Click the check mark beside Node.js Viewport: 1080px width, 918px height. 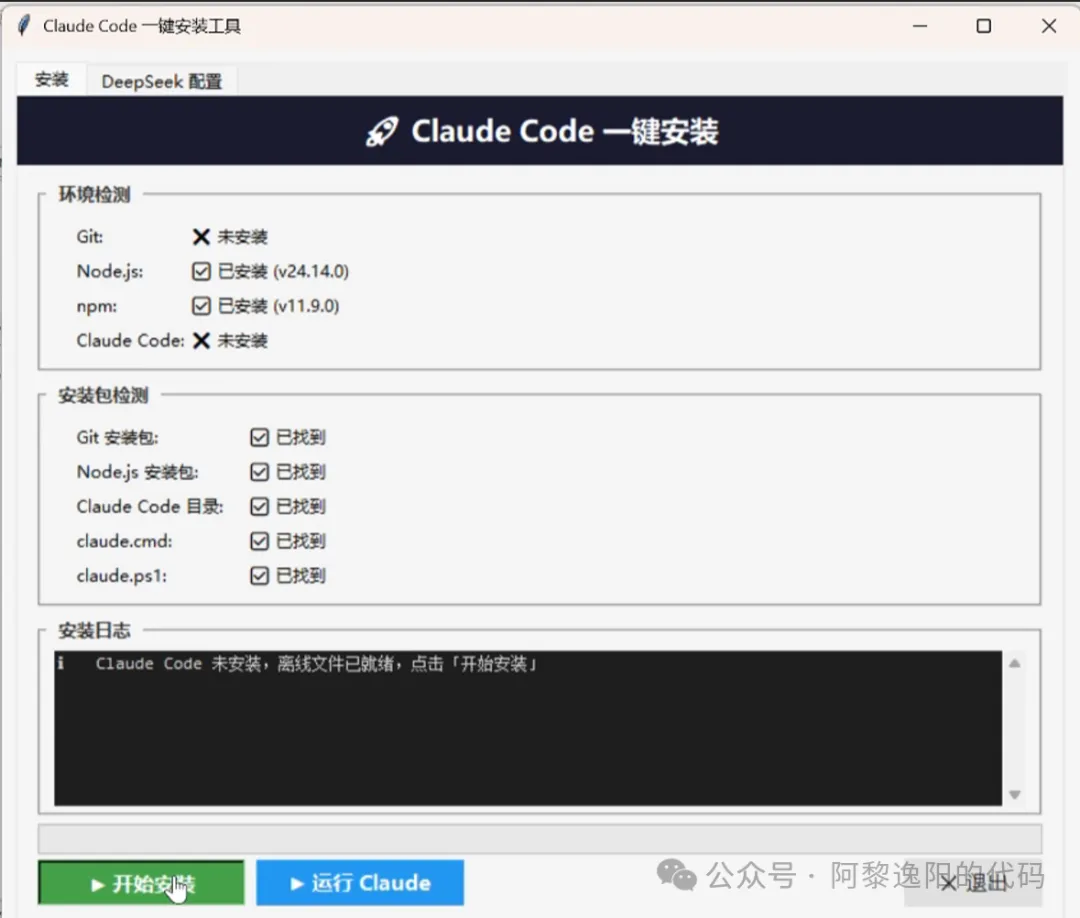[x=201, y=271]
